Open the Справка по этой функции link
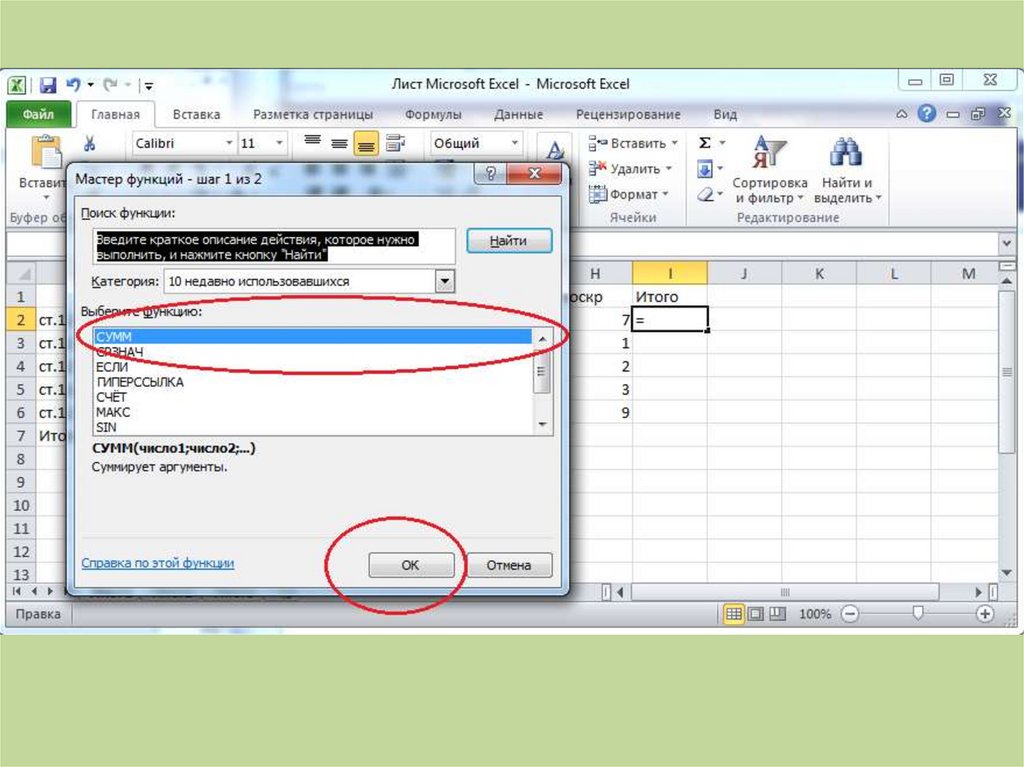The image size is (1024, 767). point(157,563)
